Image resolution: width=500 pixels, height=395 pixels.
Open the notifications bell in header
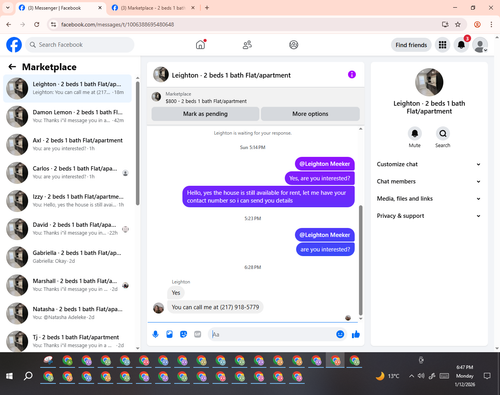coord(461,45)
